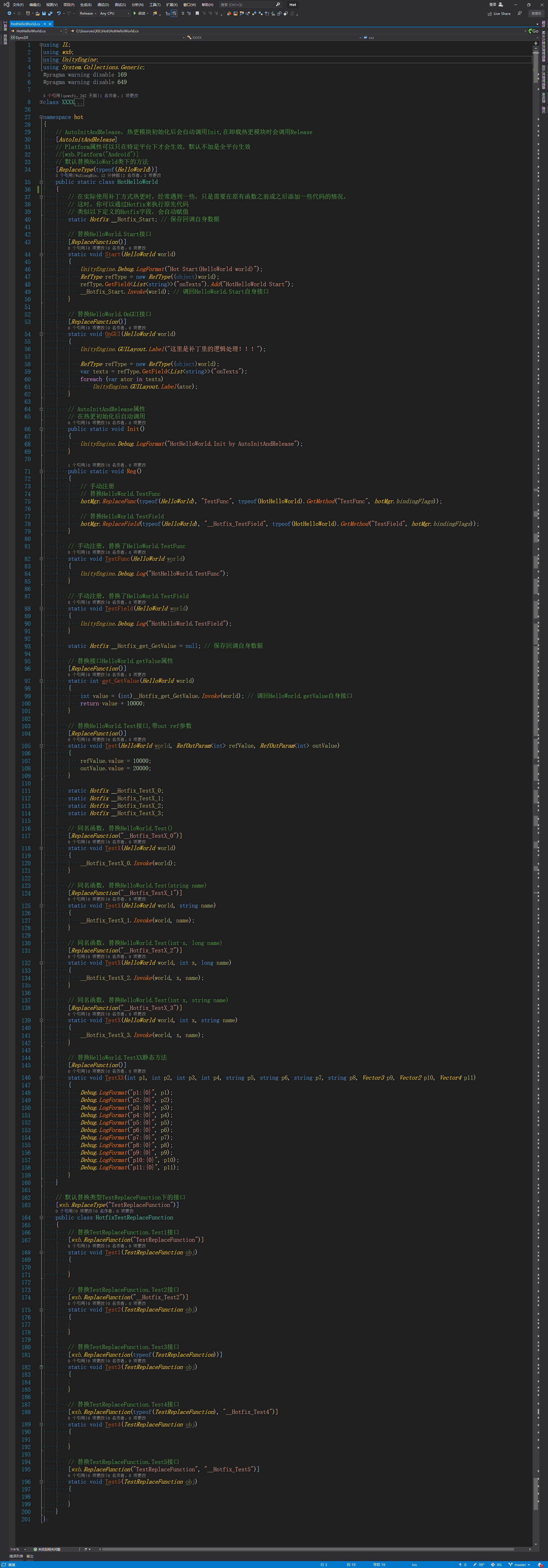The image size is (548, 1568).
Task: Click the undo arrow icon
Action: coord(59,13)
